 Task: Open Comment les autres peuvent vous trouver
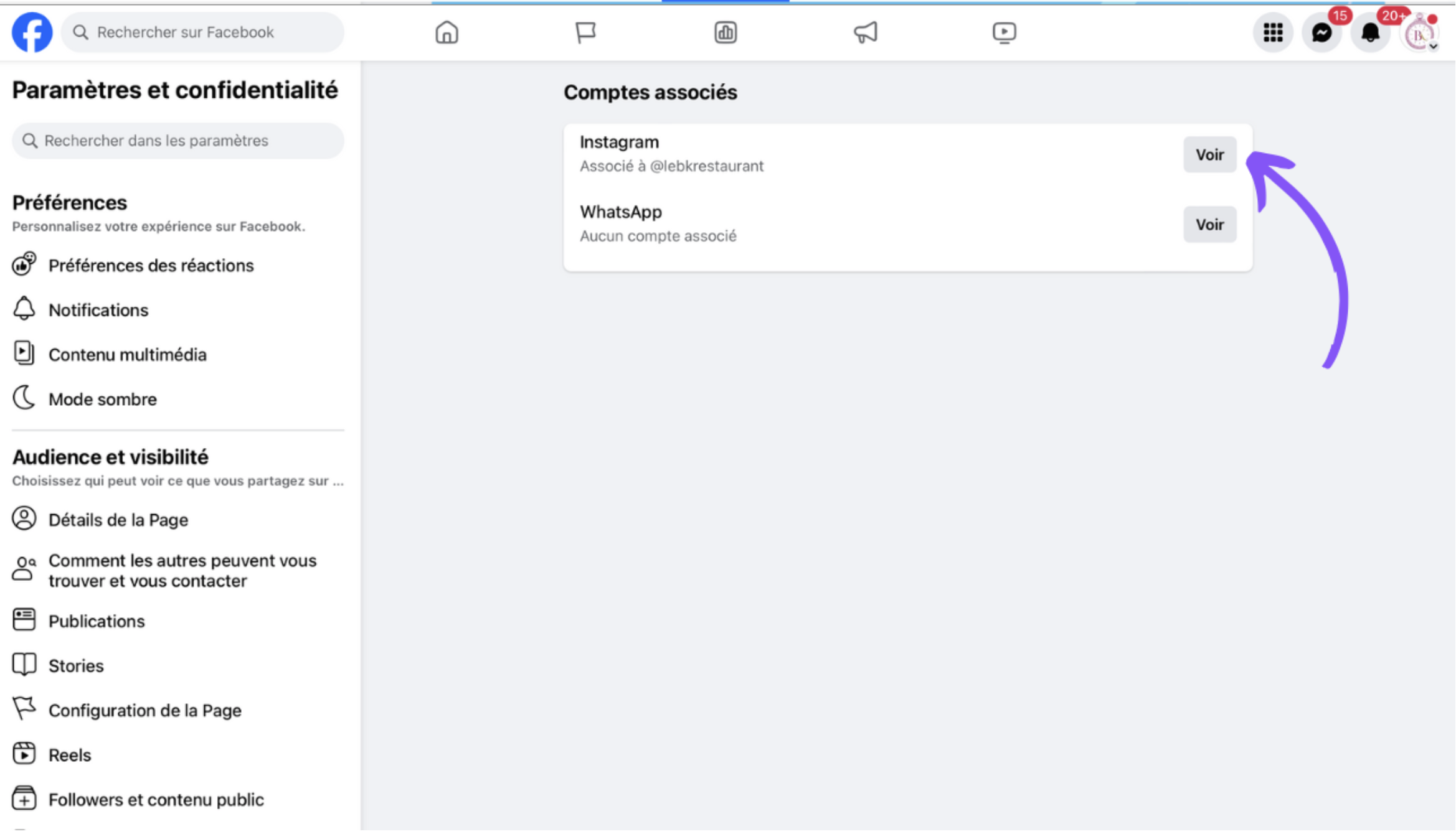point(178,571)
